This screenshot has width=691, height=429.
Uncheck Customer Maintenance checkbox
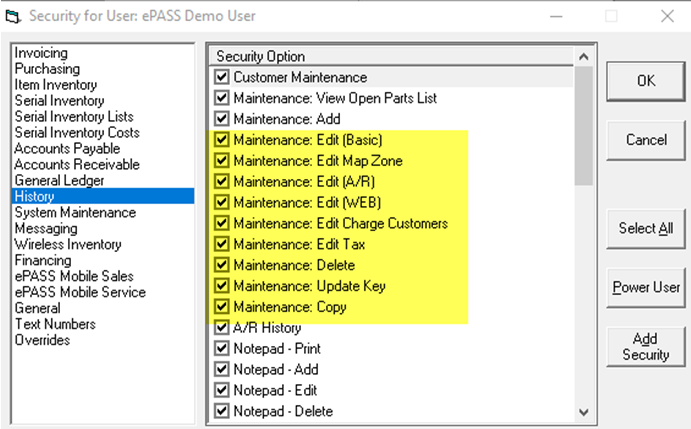click(221, 77)
